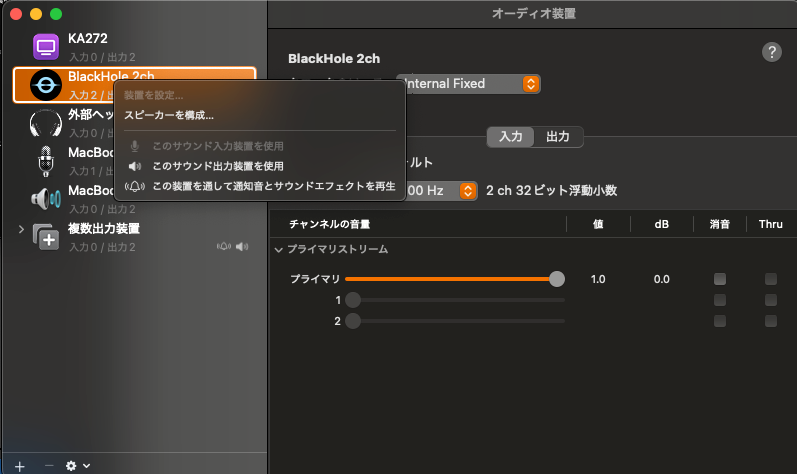
Task: Click the speaker output indicator on 複数出力装置
Action: (x=242, y=246)
